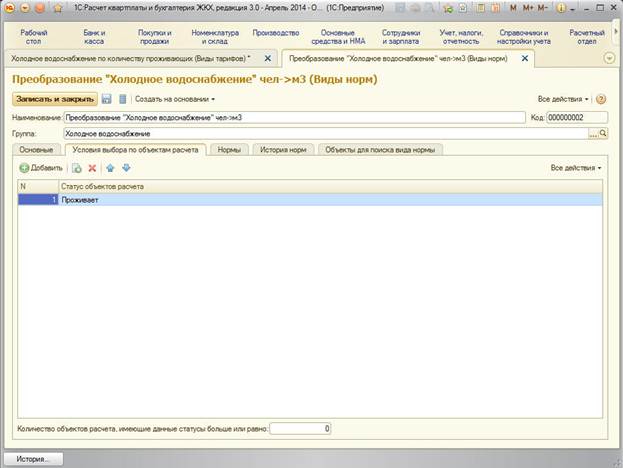Click the save (diskette) icon
The image size is (623, 468).
click(x=106, y=99)
